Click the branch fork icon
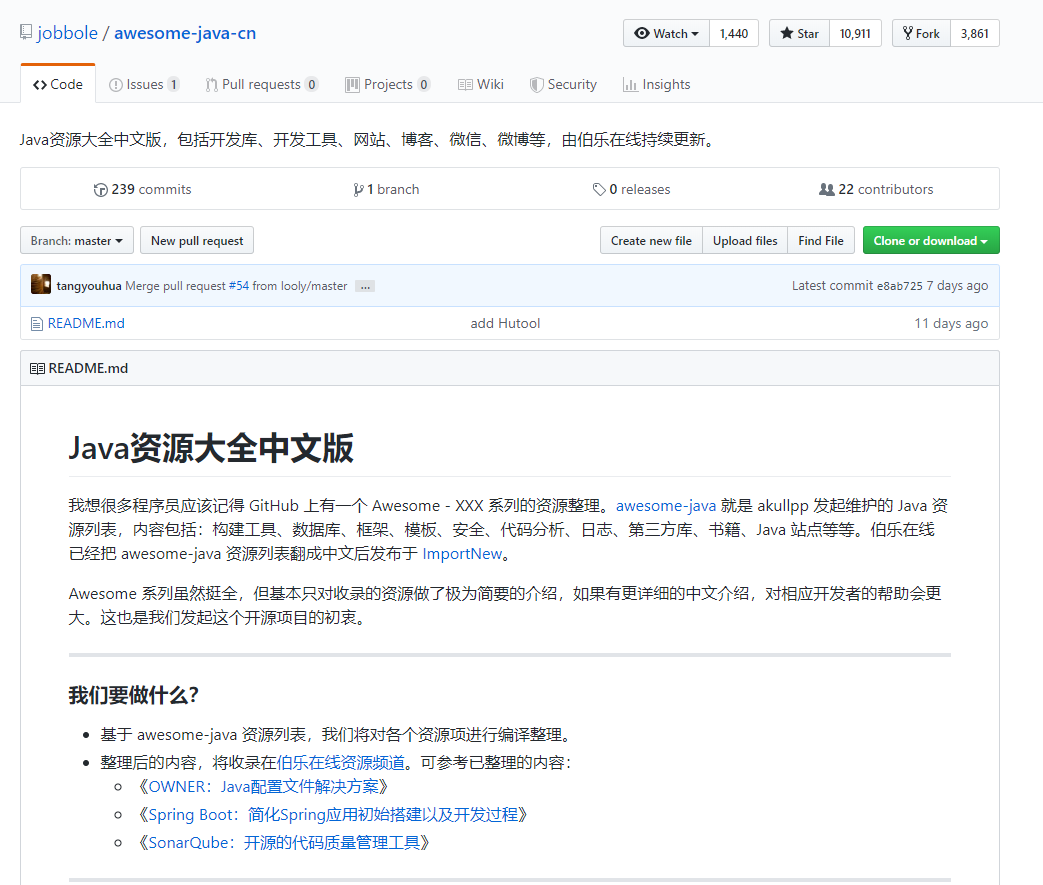The image size is (1043, 885). [359, 190]
